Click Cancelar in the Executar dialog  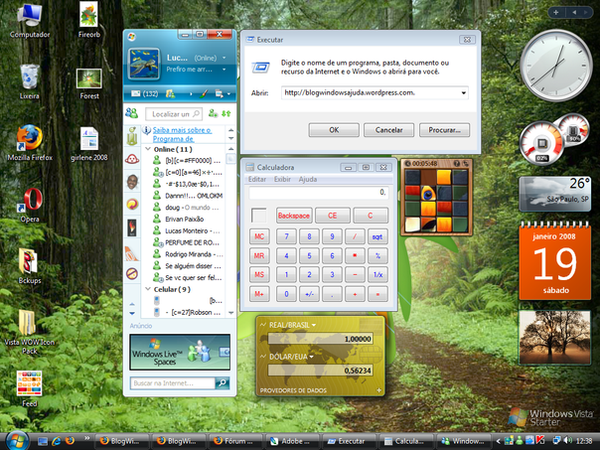point(389,130)
